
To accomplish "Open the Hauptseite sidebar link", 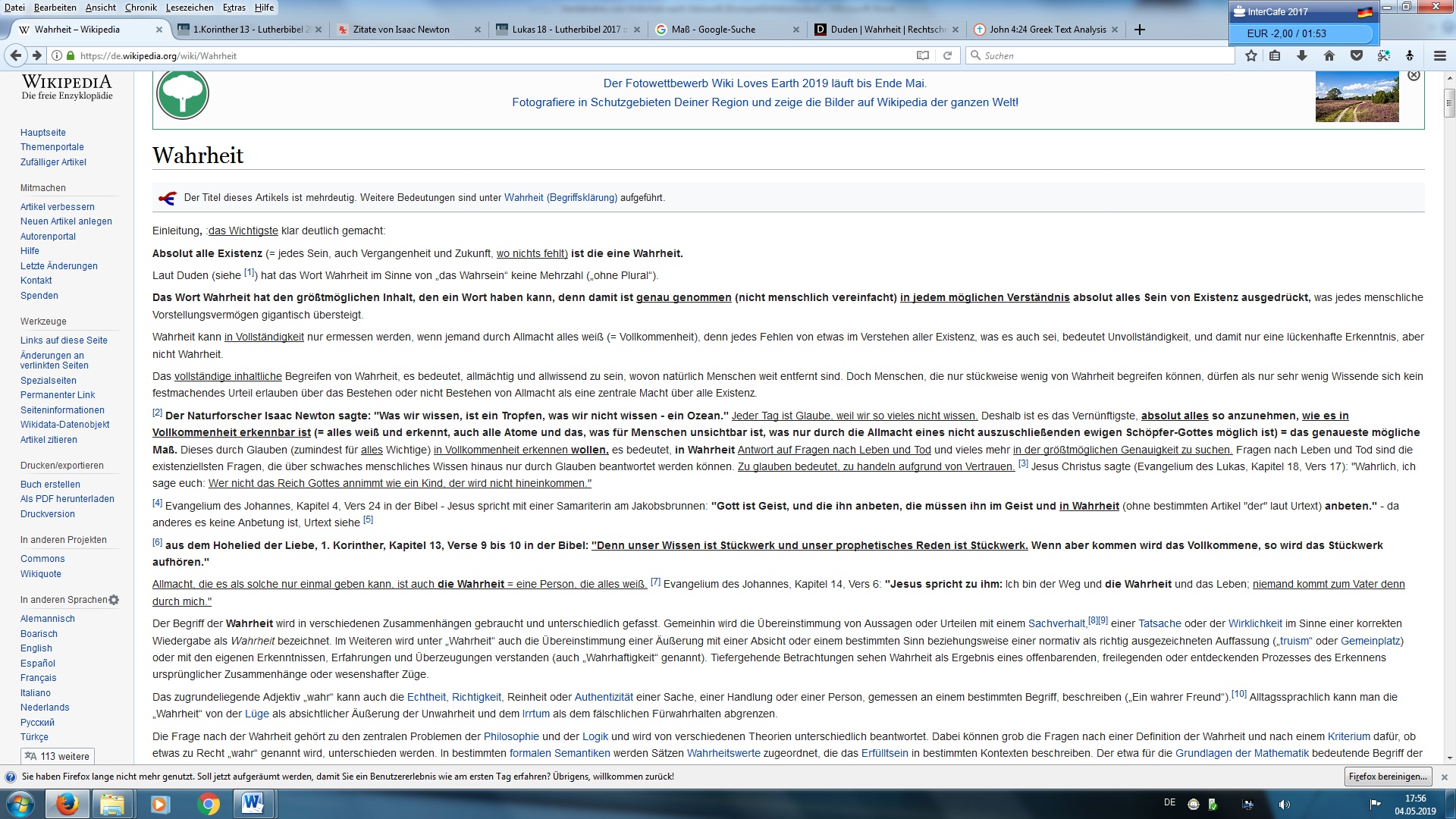I will [x=43, y=133].
